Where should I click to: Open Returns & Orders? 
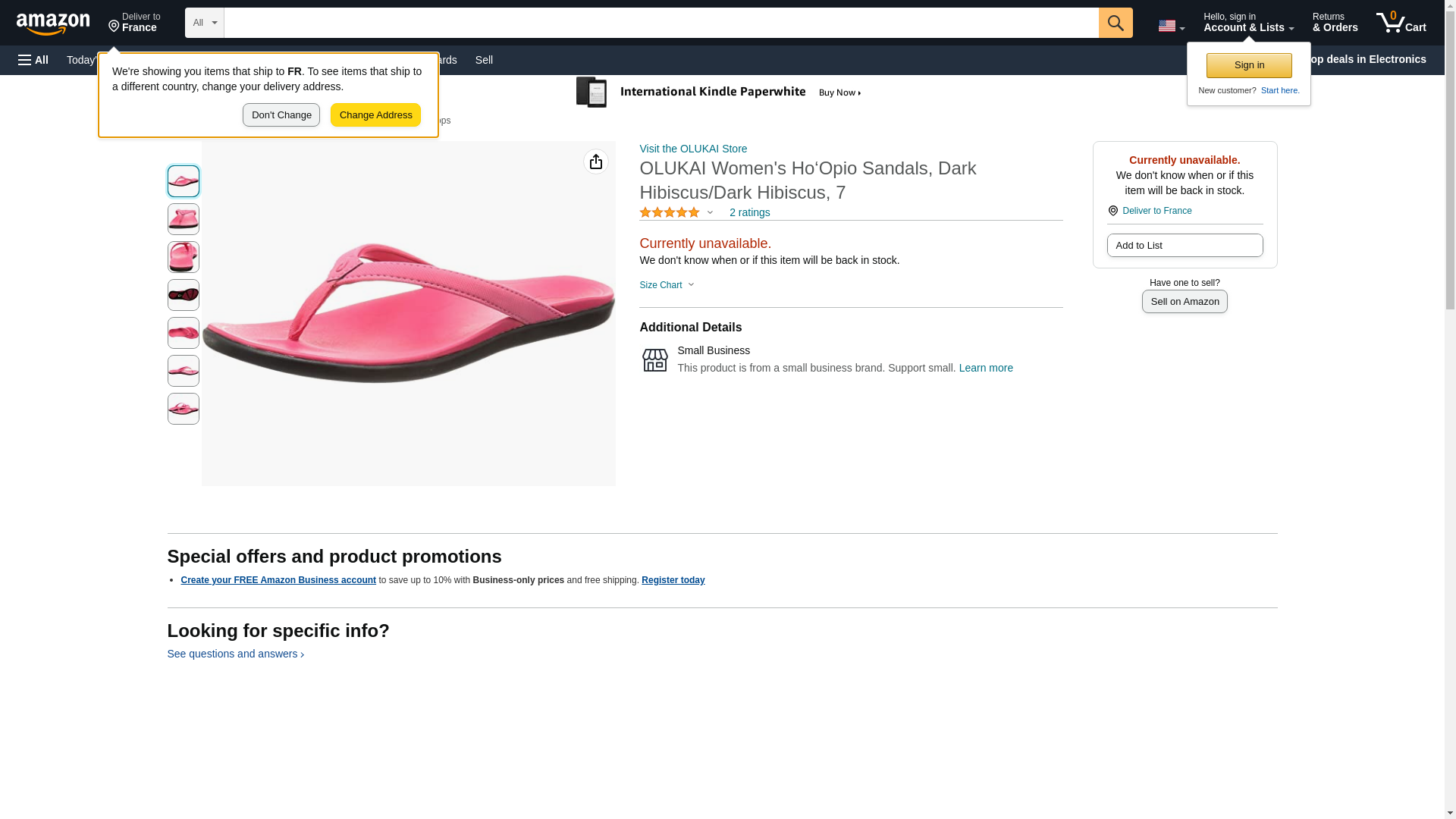pos(1335,23)
